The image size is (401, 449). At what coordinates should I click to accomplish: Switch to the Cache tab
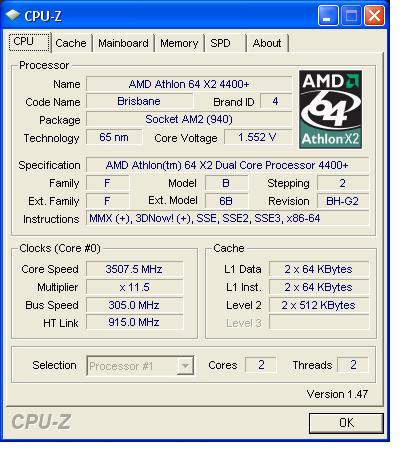71,43
